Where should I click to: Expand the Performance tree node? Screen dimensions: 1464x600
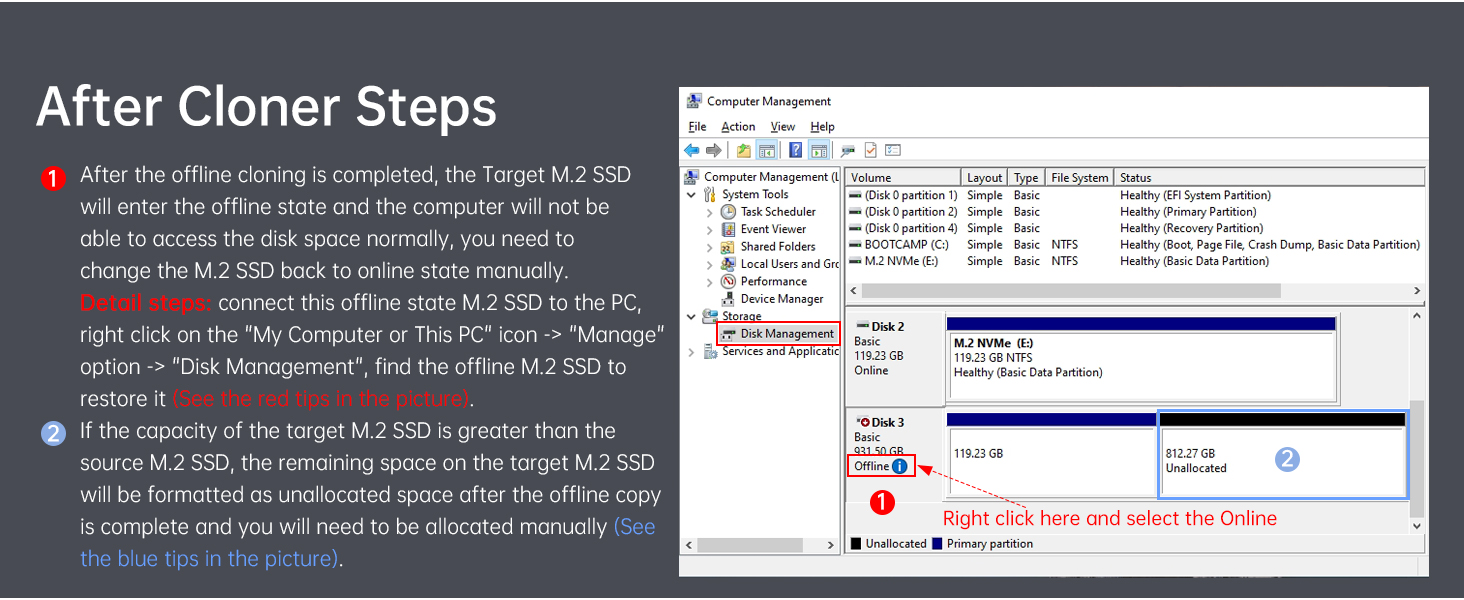click(709, 282)
